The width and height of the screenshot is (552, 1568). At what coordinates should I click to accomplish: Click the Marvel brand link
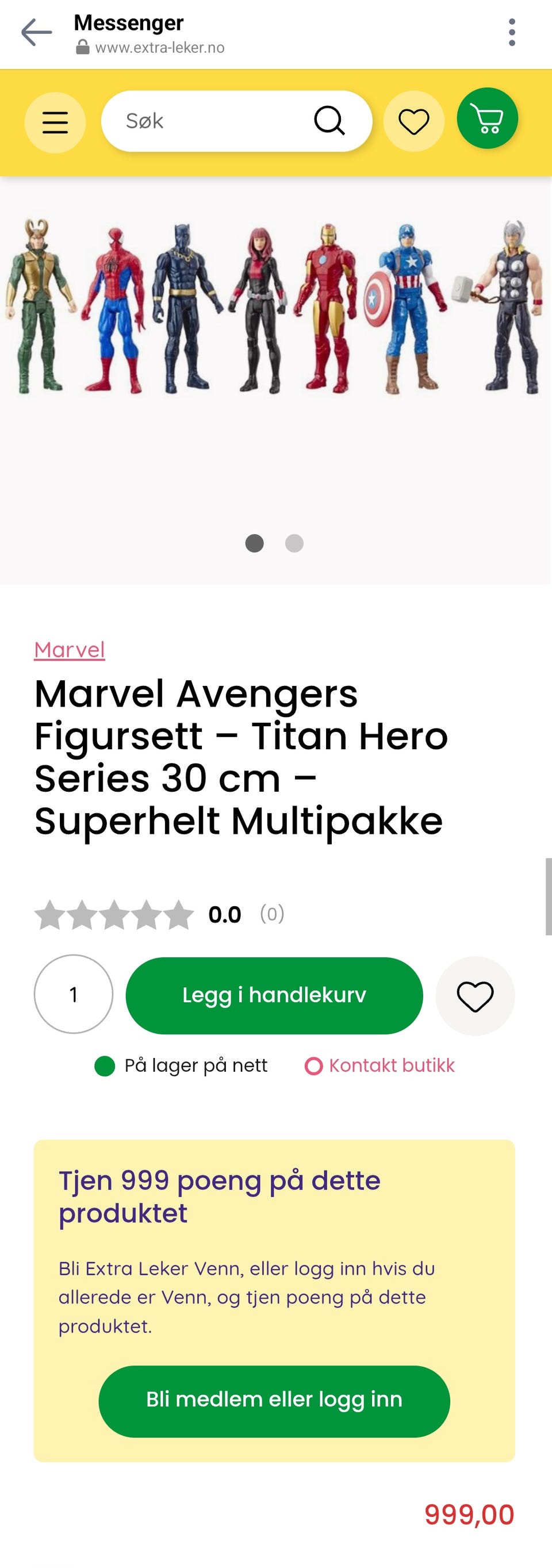click(70, 650)
